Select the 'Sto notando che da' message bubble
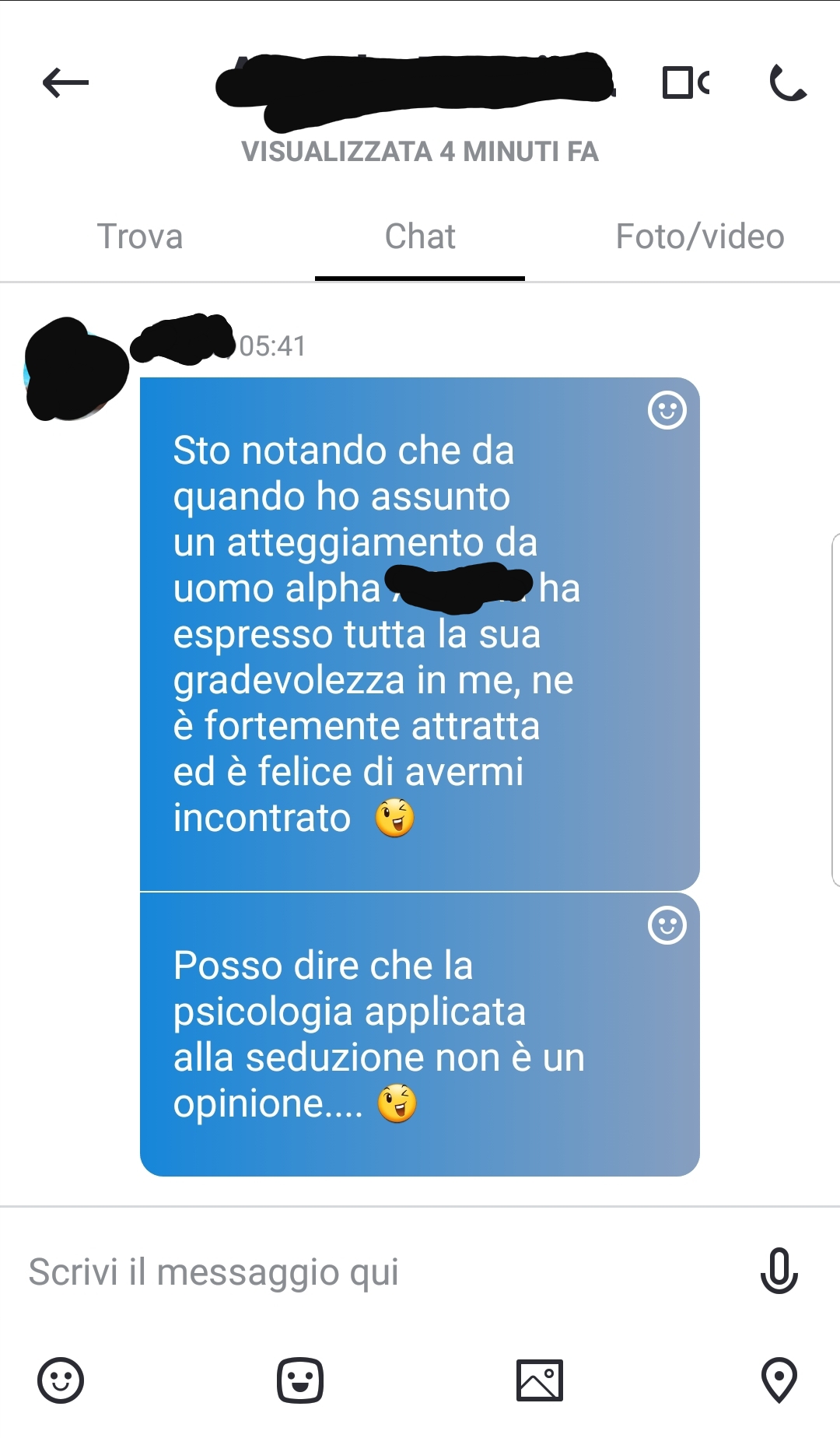Viewport: 840px width, 1438px height. (x=420, y=633)
